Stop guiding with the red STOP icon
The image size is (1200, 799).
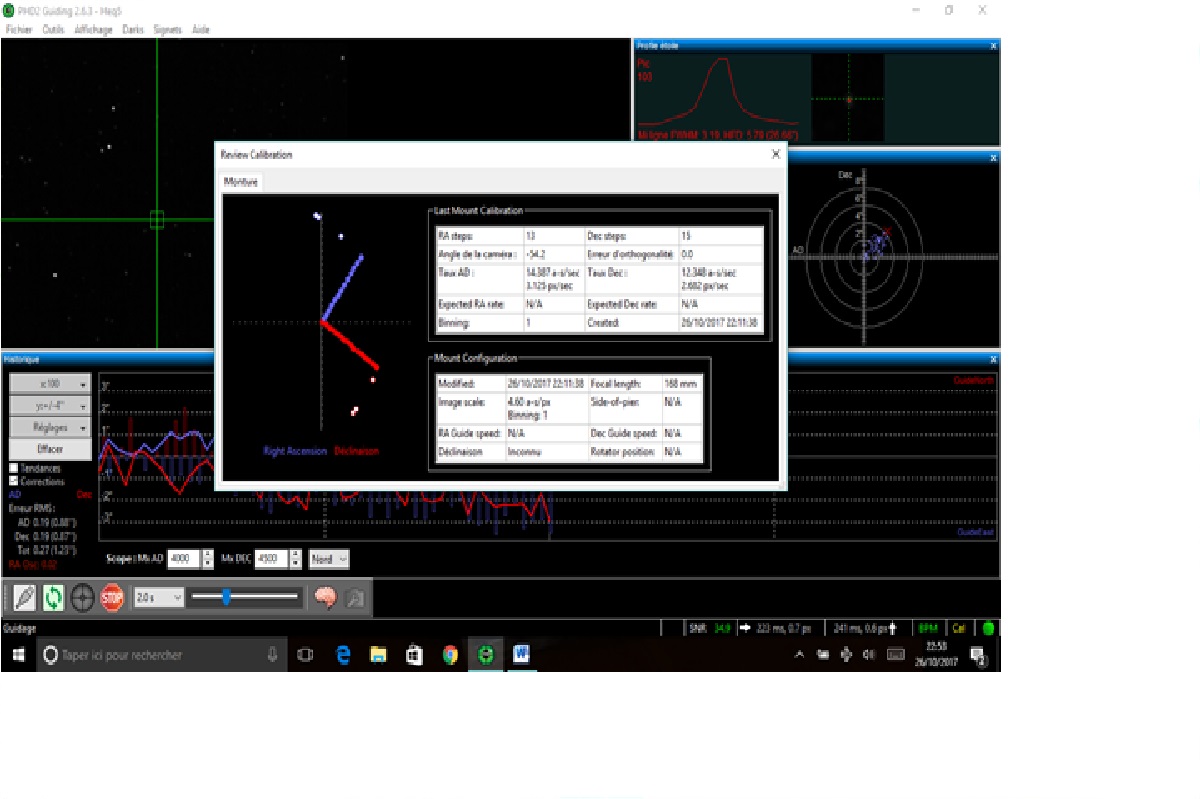tap(112, 598)
